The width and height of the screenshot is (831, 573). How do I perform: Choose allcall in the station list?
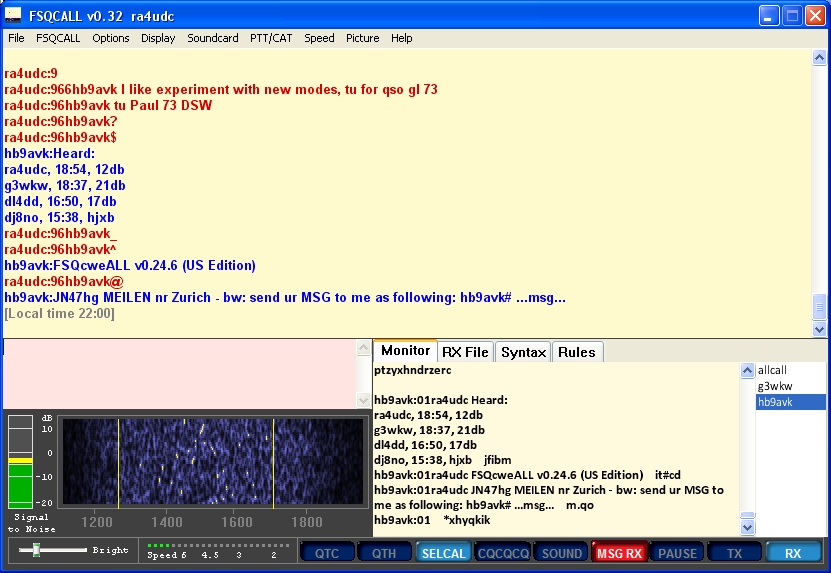[x=771, y=370]
